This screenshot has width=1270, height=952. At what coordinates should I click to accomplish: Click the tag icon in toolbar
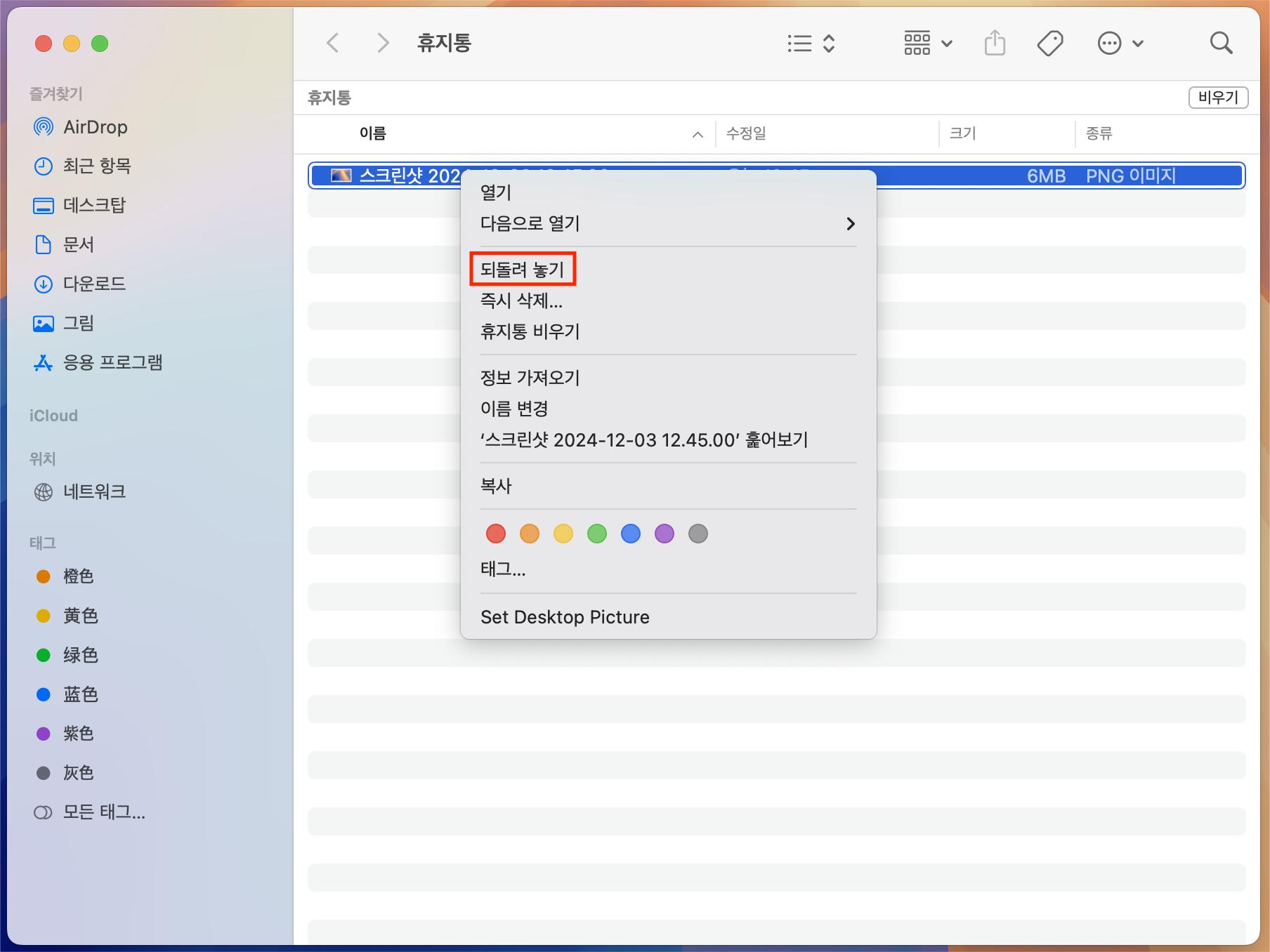pyautogui.click(x=1049, y=44)
